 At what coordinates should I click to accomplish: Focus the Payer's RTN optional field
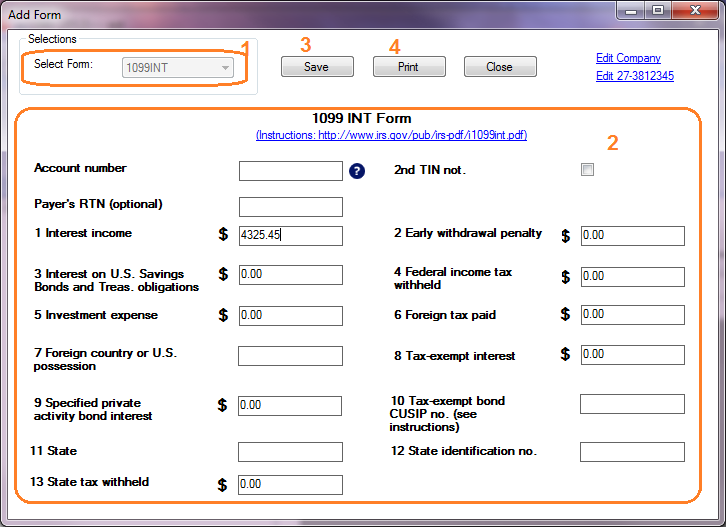(290, 207)
